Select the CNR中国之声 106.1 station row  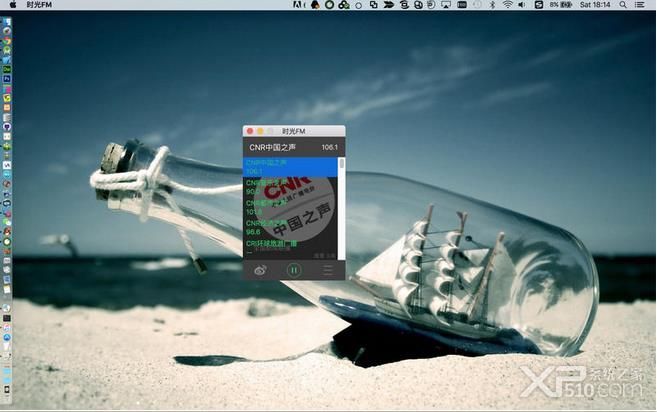pos(290,167)
